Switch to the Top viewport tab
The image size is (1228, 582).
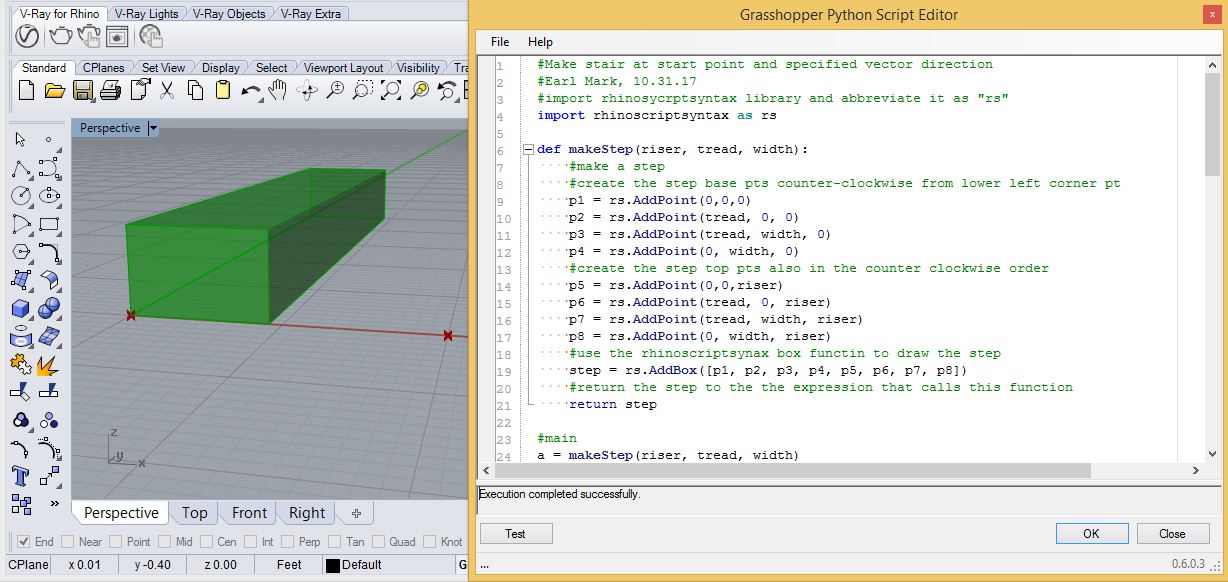(194, 513)
